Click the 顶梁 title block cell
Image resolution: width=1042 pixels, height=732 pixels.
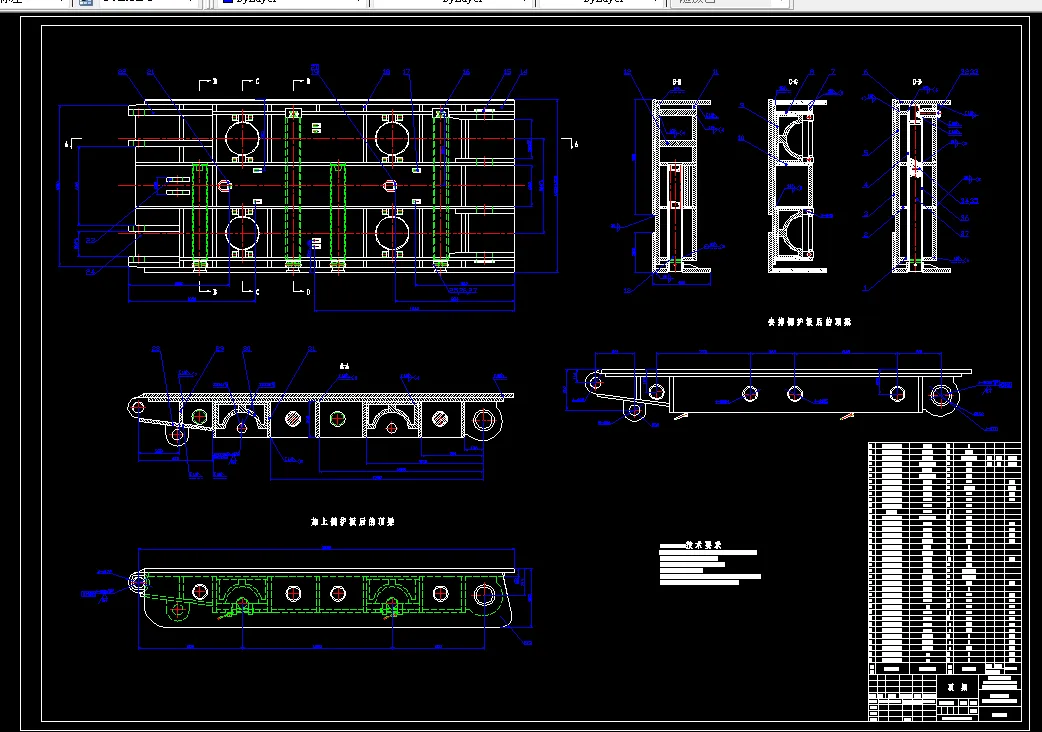coord(957,687)
